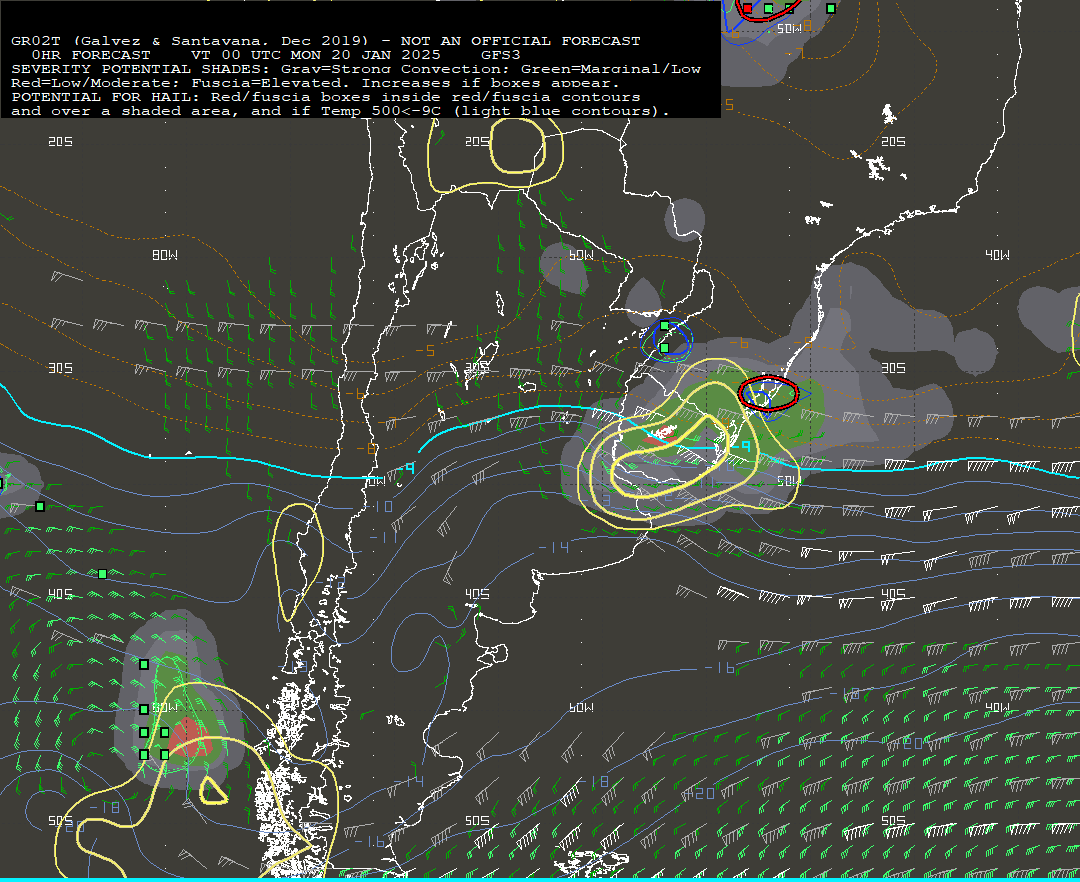Click the orange '-7' contour label
Screen dimensions: 1080x882
coord(387,422)
